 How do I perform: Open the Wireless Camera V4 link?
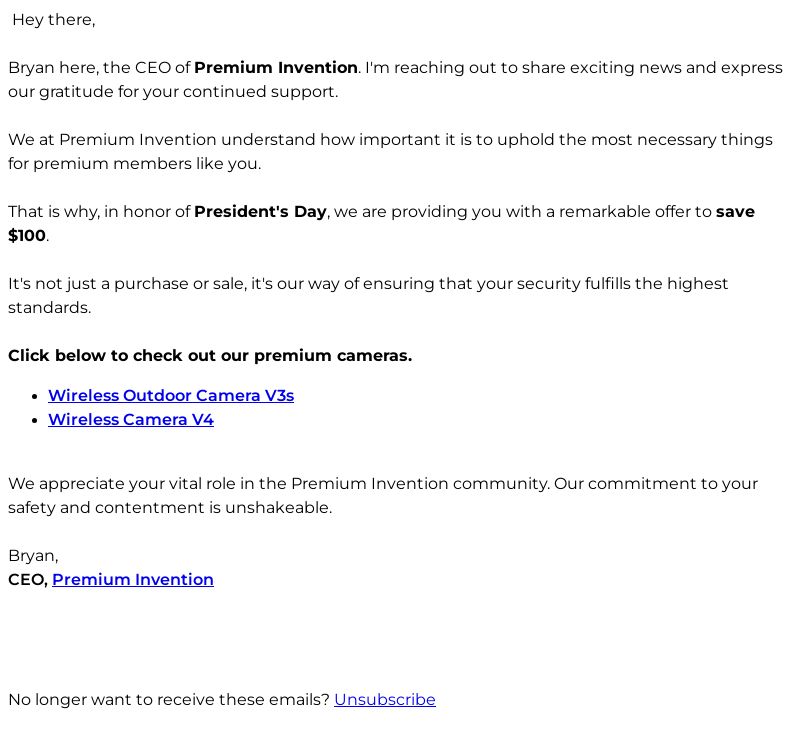point(131,420)
